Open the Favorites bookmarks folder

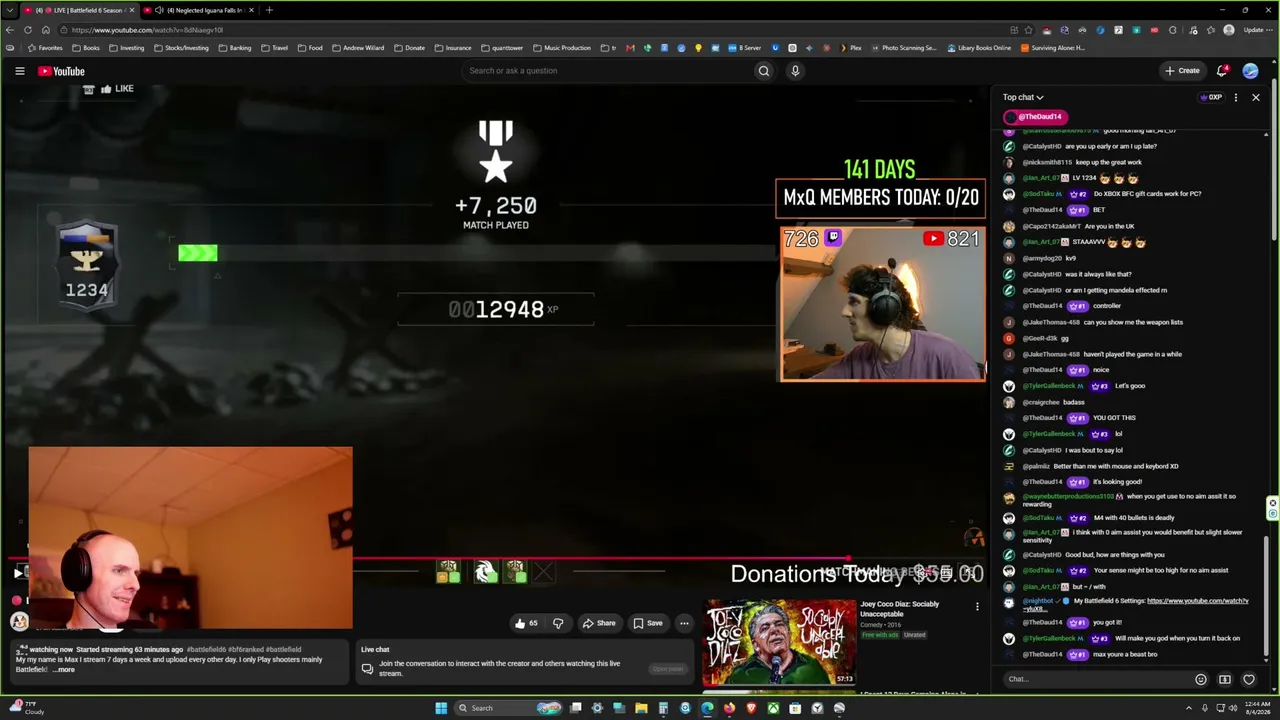point(45,48)
